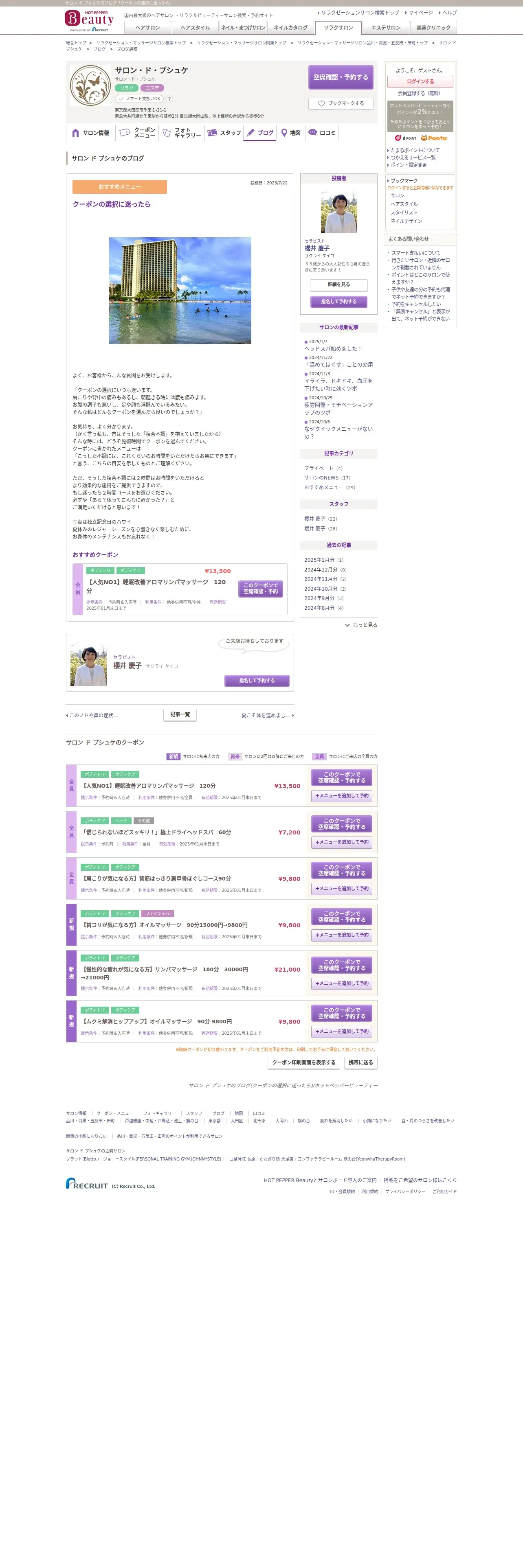Click 指名して予約する in the 投稿者 panel
The width and height of the screenshot is (523, 1568).
point(338,301)
